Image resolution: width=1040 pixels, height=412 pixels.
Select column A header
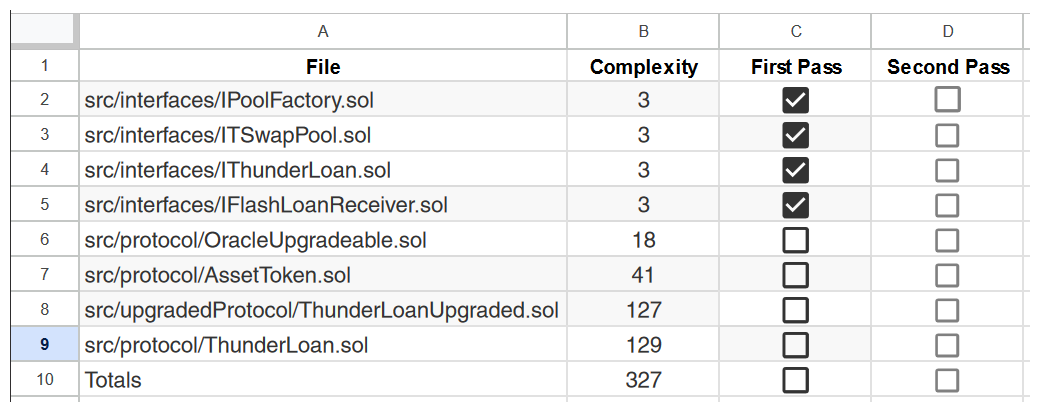pos(323,31)
